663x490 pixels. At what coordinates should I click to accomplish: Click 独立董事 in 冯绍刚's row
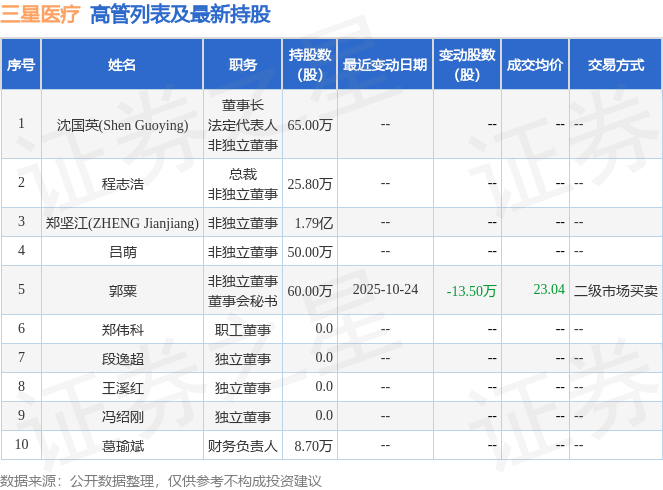coord(243,417)
